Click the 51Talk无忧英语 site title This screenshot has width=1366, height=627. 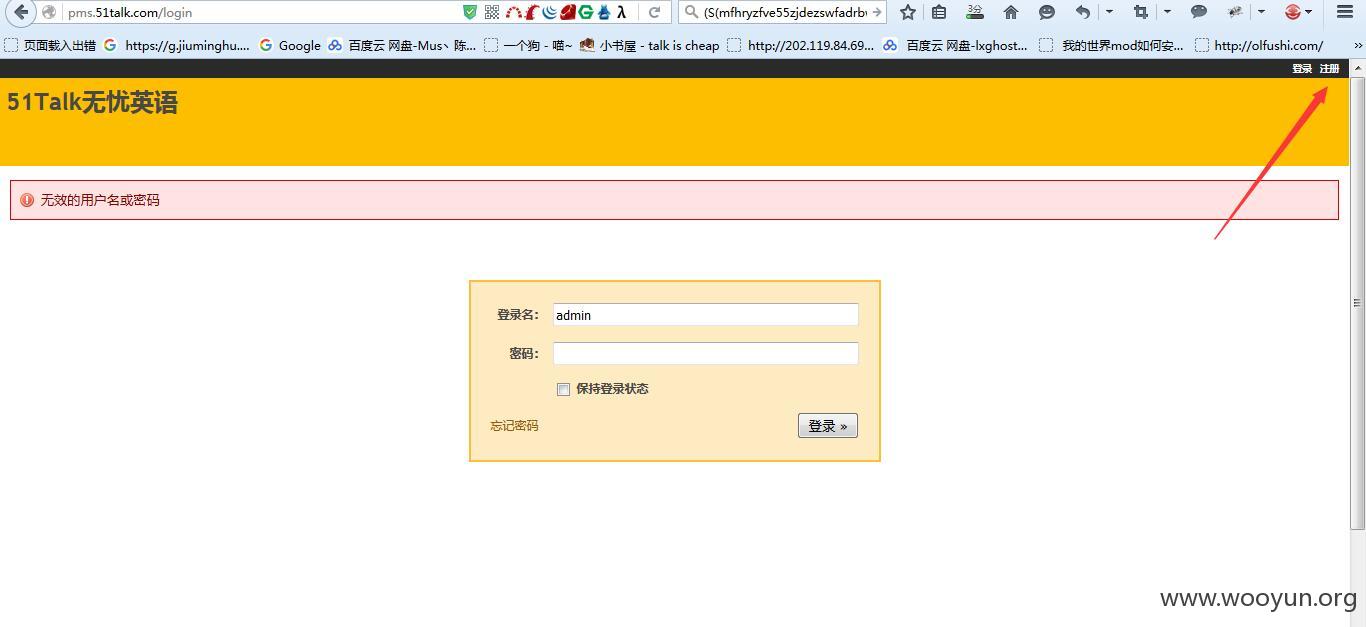[92, 103]
